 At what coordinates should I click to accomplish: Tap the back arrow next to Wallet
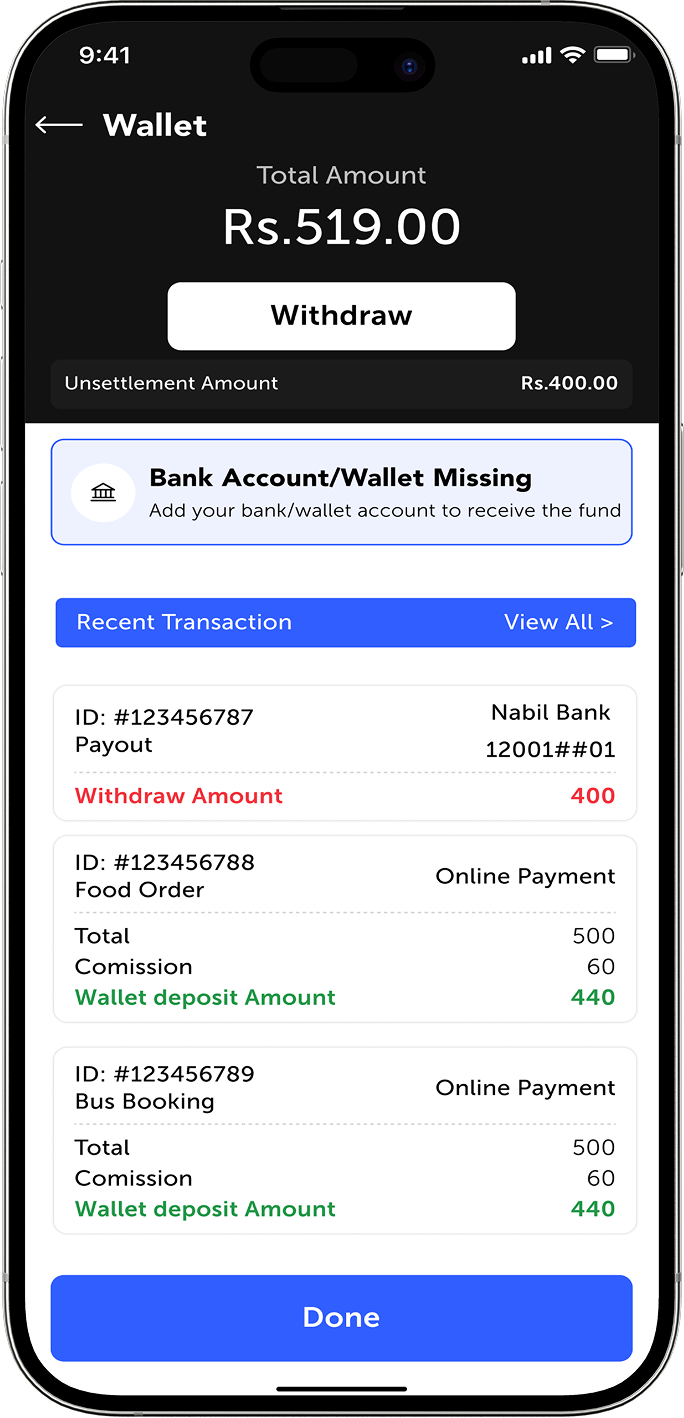coord(59,125)
